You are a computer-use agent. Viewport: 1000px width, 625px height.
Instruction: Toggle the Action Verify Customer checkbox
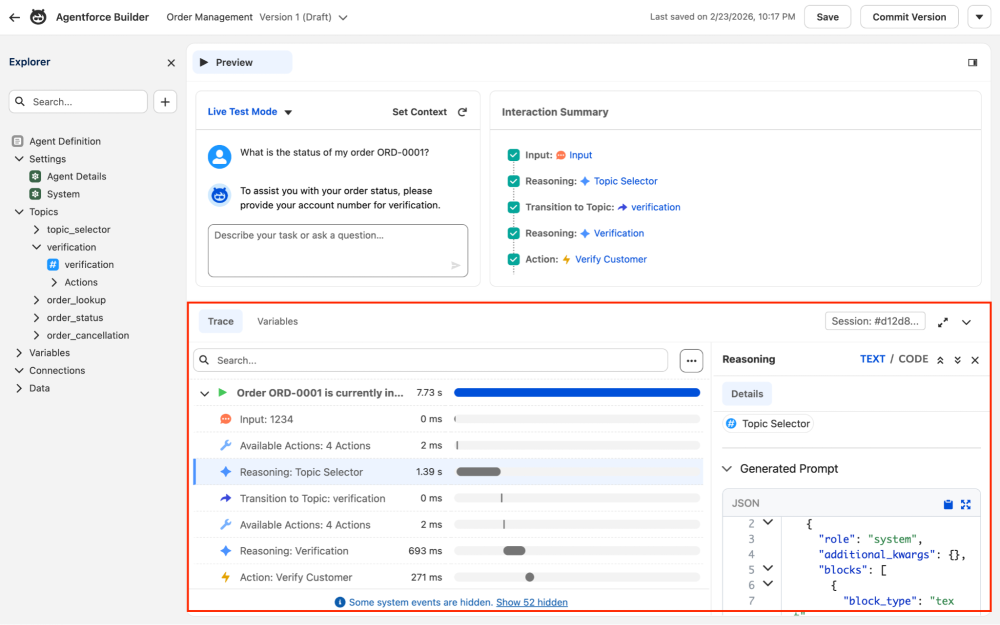(514, 259)
